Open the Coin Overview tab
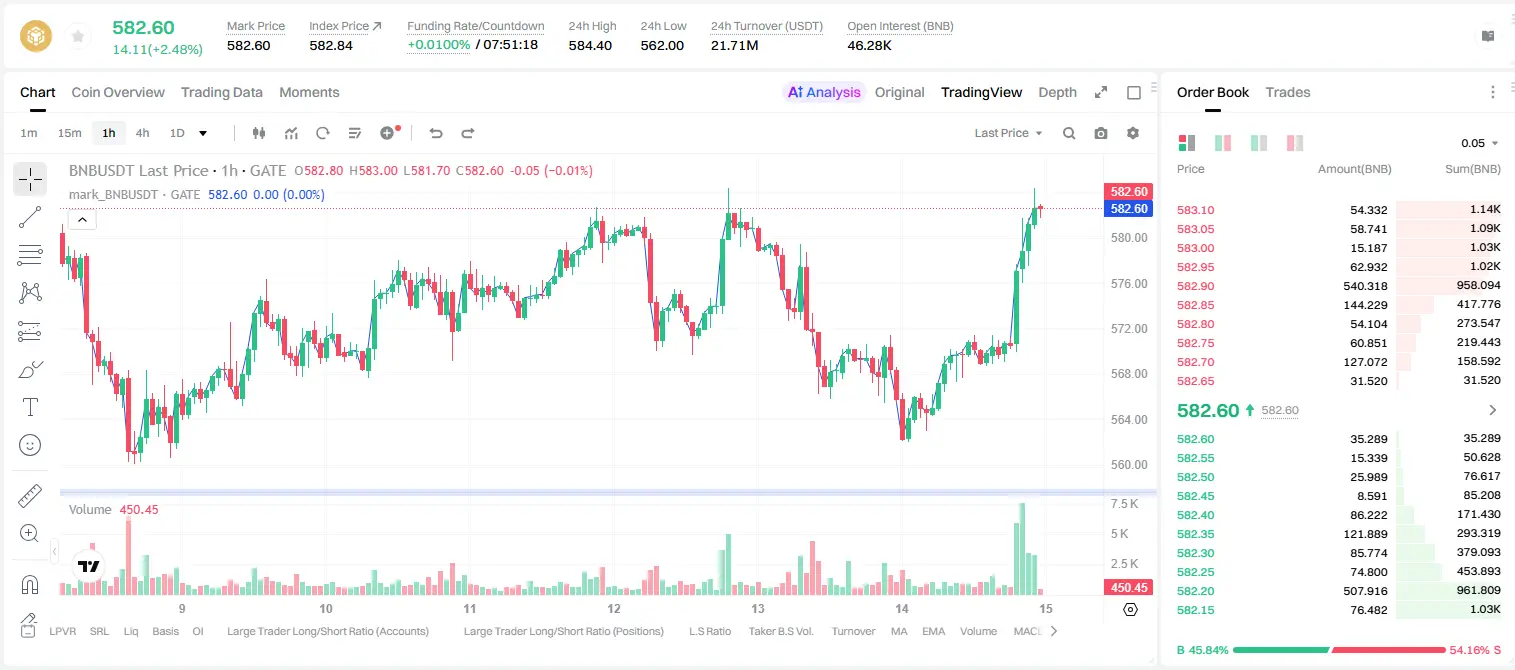Image resolution: width=1515 pixels, height=670 pixels. [x=118, y=92]
